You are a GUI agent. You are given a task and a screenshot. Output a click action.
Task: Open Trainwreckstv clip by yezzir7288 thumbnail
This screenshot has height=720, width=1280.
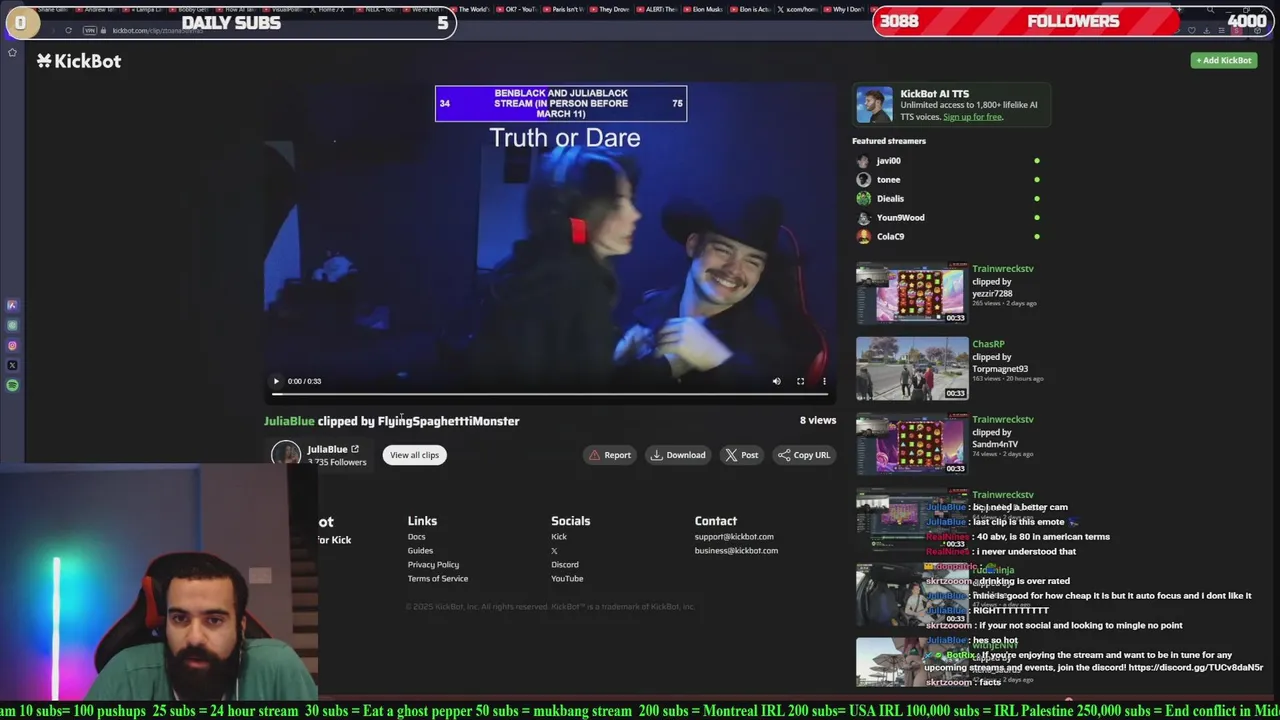pos(912,294)
